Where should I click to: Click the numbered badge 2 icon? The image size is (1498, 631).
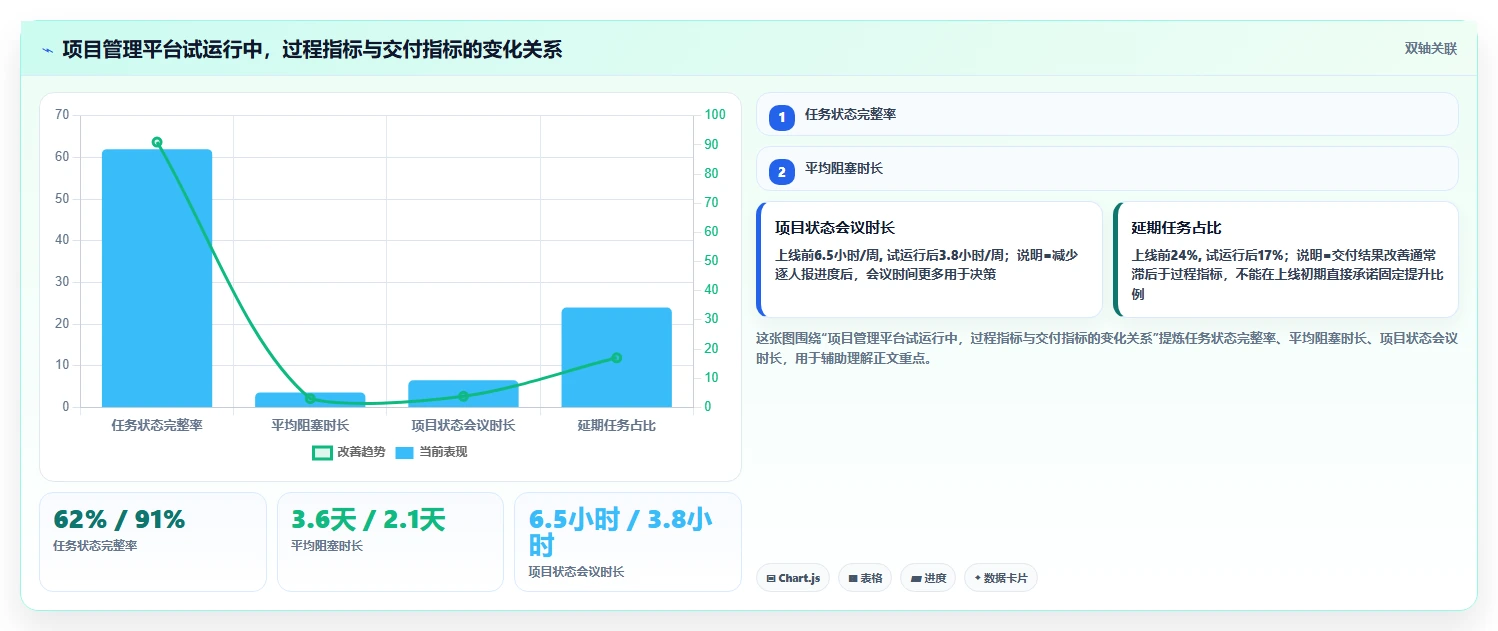pos(782,172)
